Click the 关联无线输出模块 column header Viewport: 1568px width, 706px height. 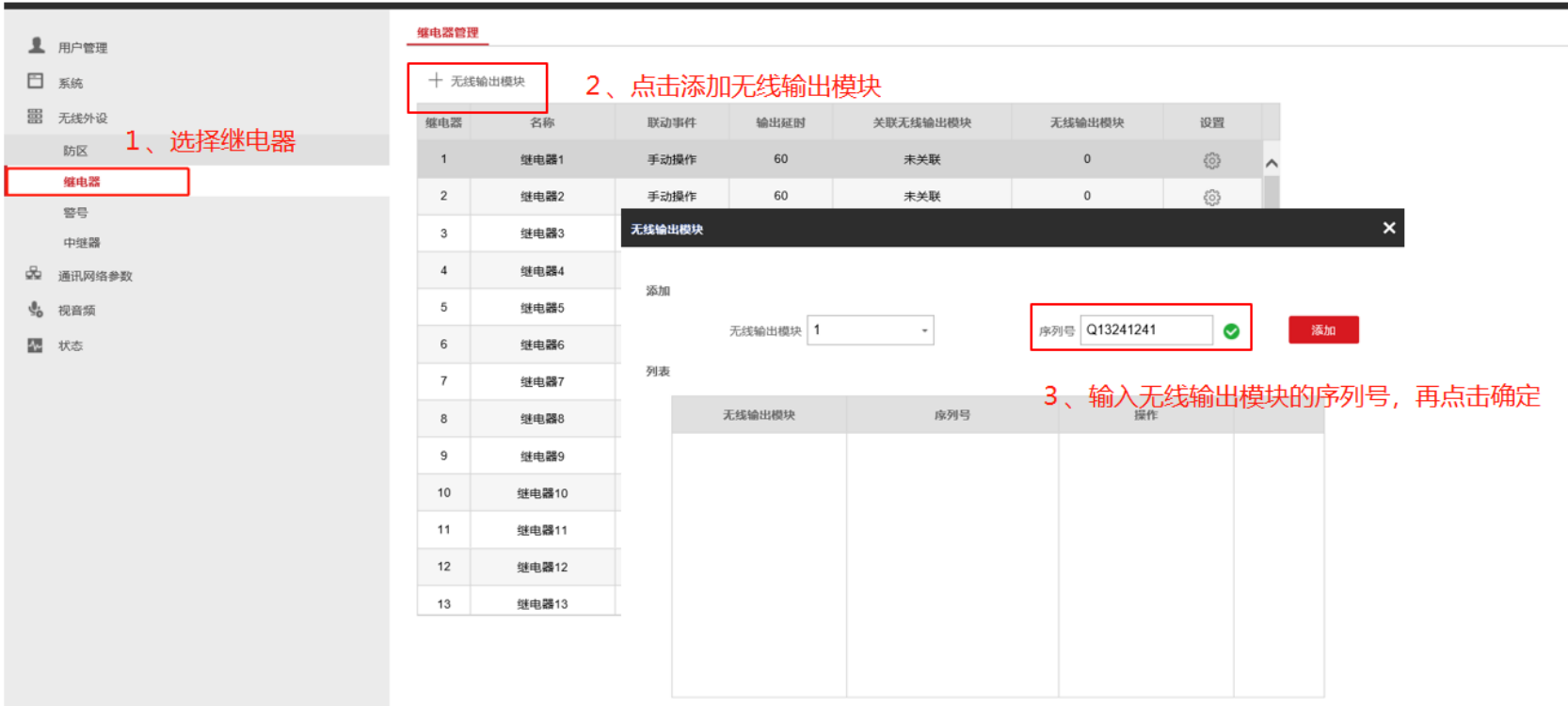tap(921, 122)
